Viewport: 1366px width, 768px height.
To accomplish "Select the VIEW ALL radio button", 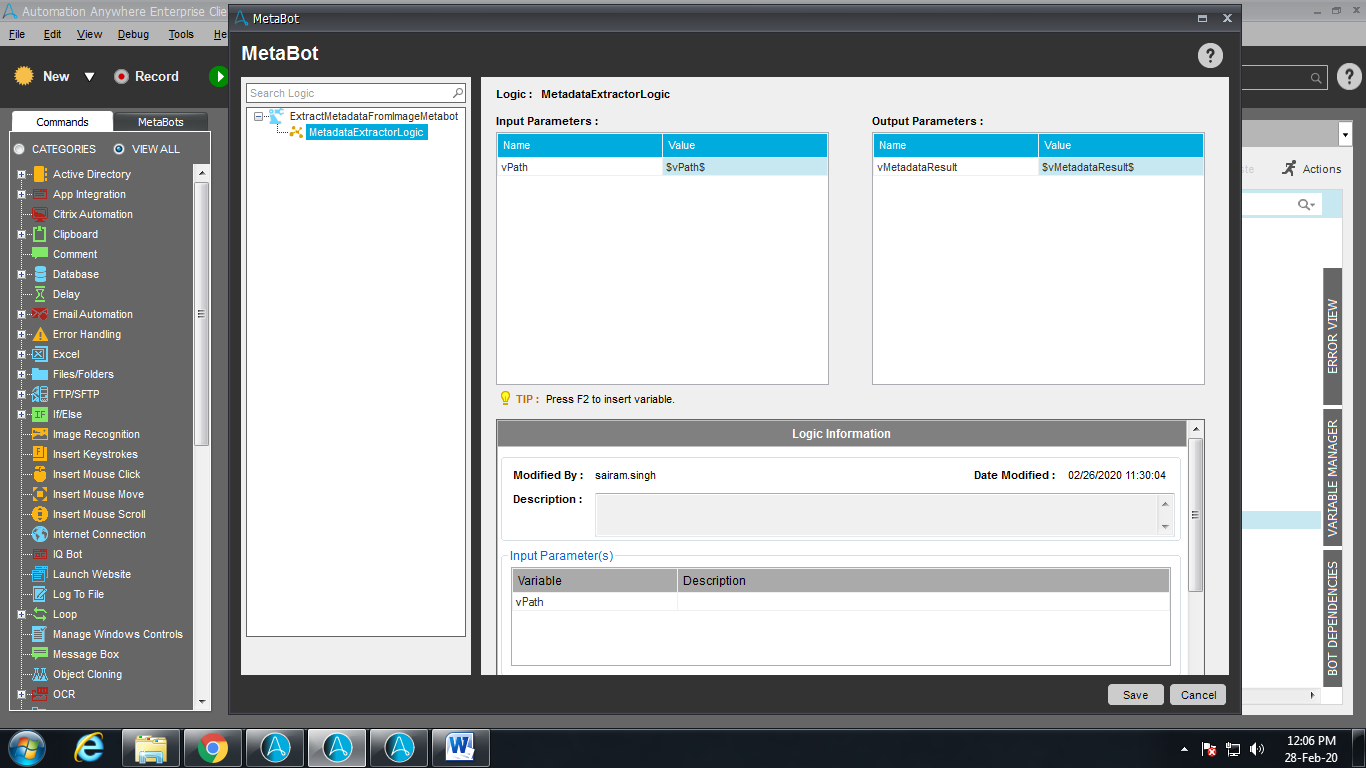I will coord(119,149).
